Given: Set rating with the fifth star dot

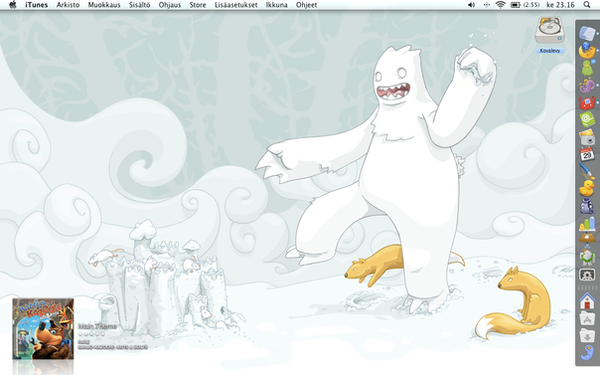Looking at the screenshot, I should click(x=102, y=334).
